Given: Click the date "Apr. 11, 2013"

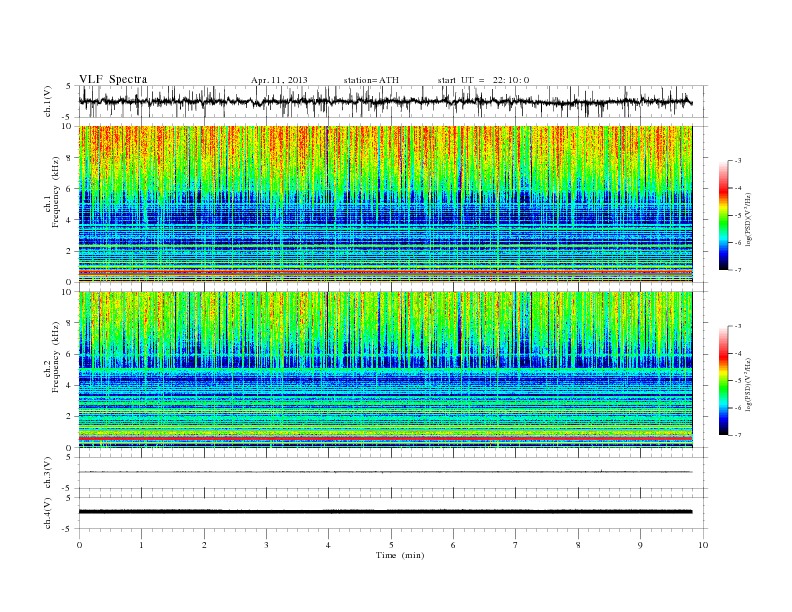Looking at the screenshot, I should pyautogui.click(x=279, y=80).
